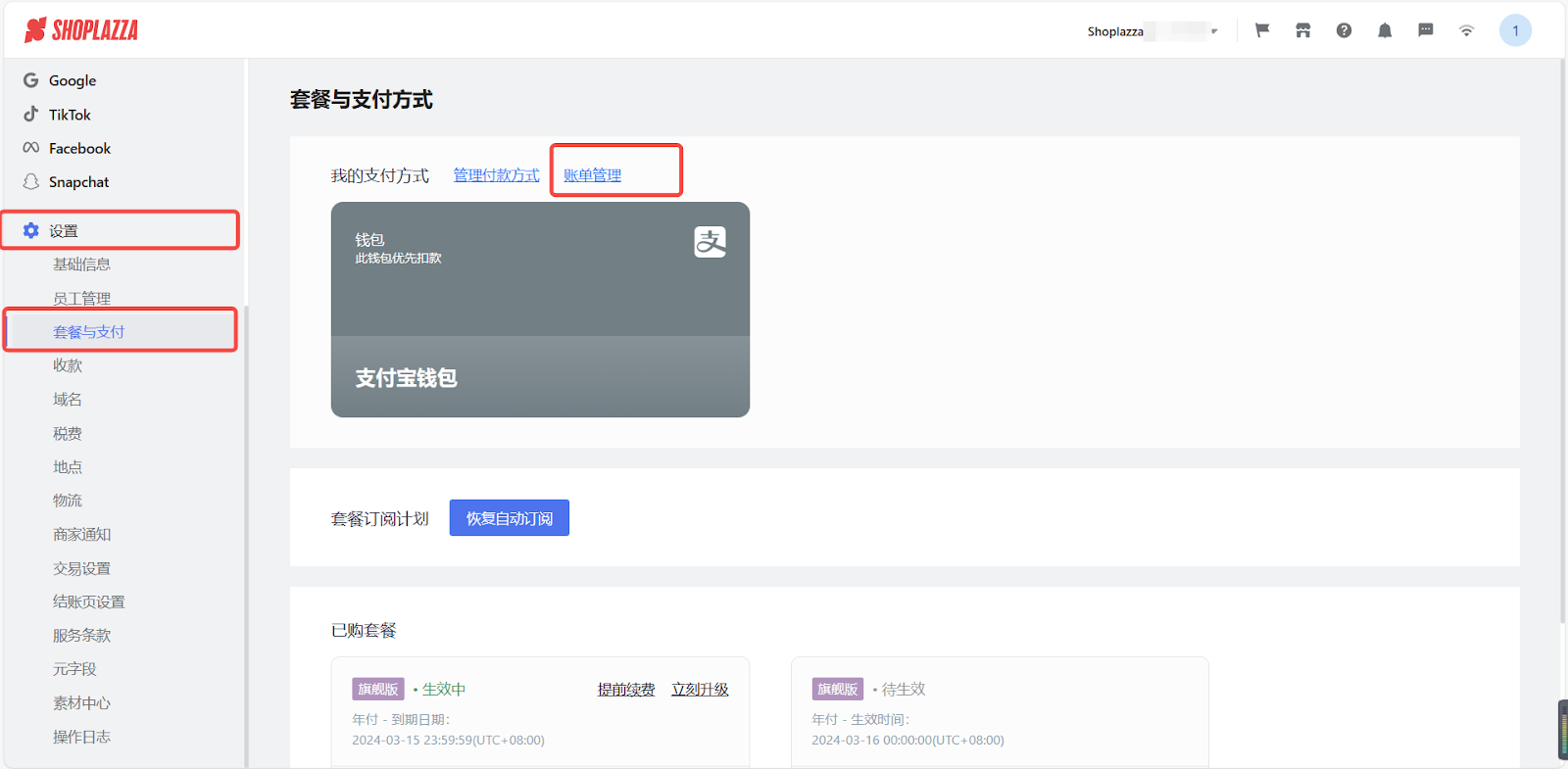Click the 旗舰版 badge marked 待生效
1568x769 pixels.
coord(838,690)
